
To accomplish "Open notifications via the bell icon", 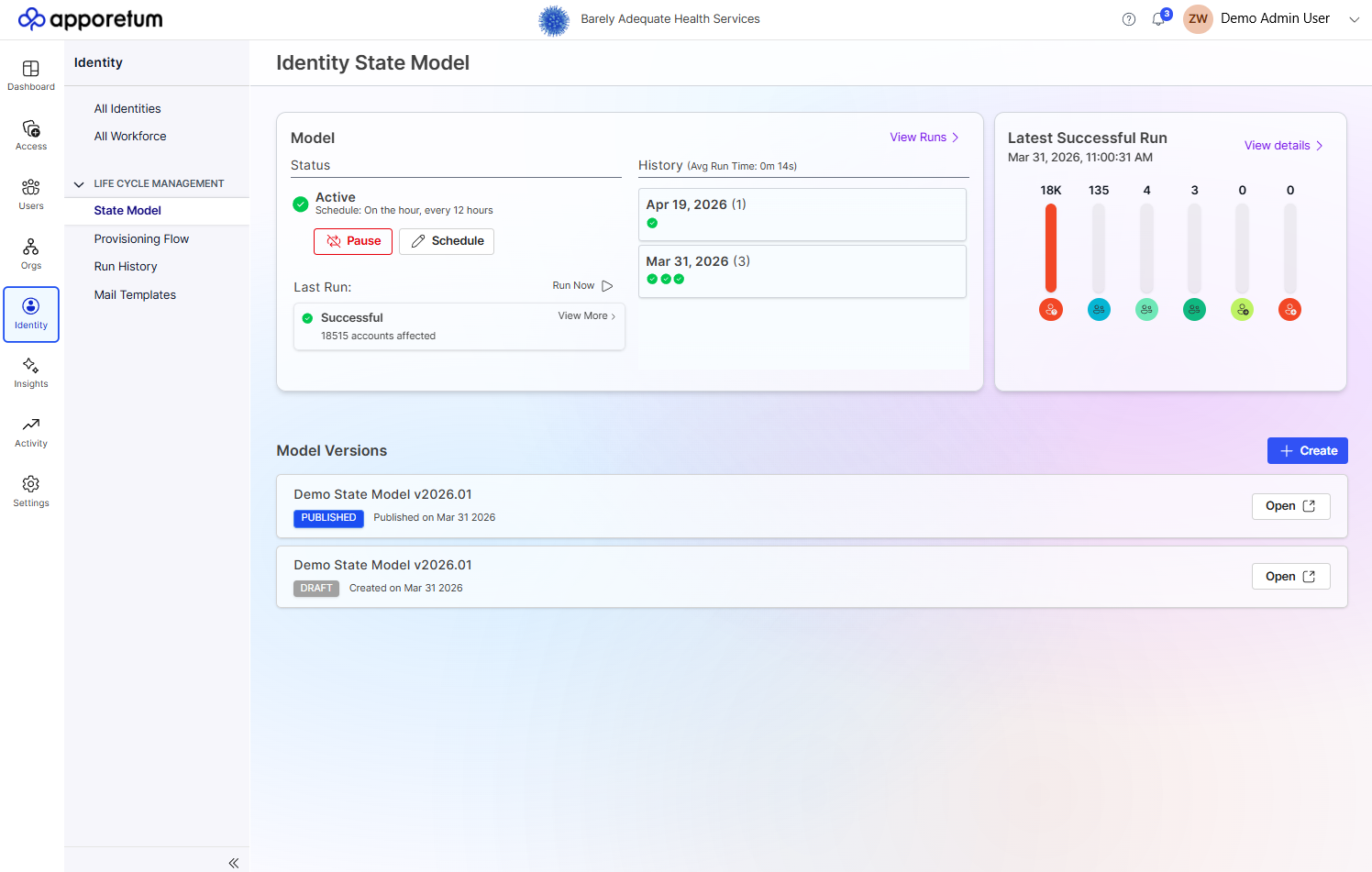I will click(x=1158, y=19).
